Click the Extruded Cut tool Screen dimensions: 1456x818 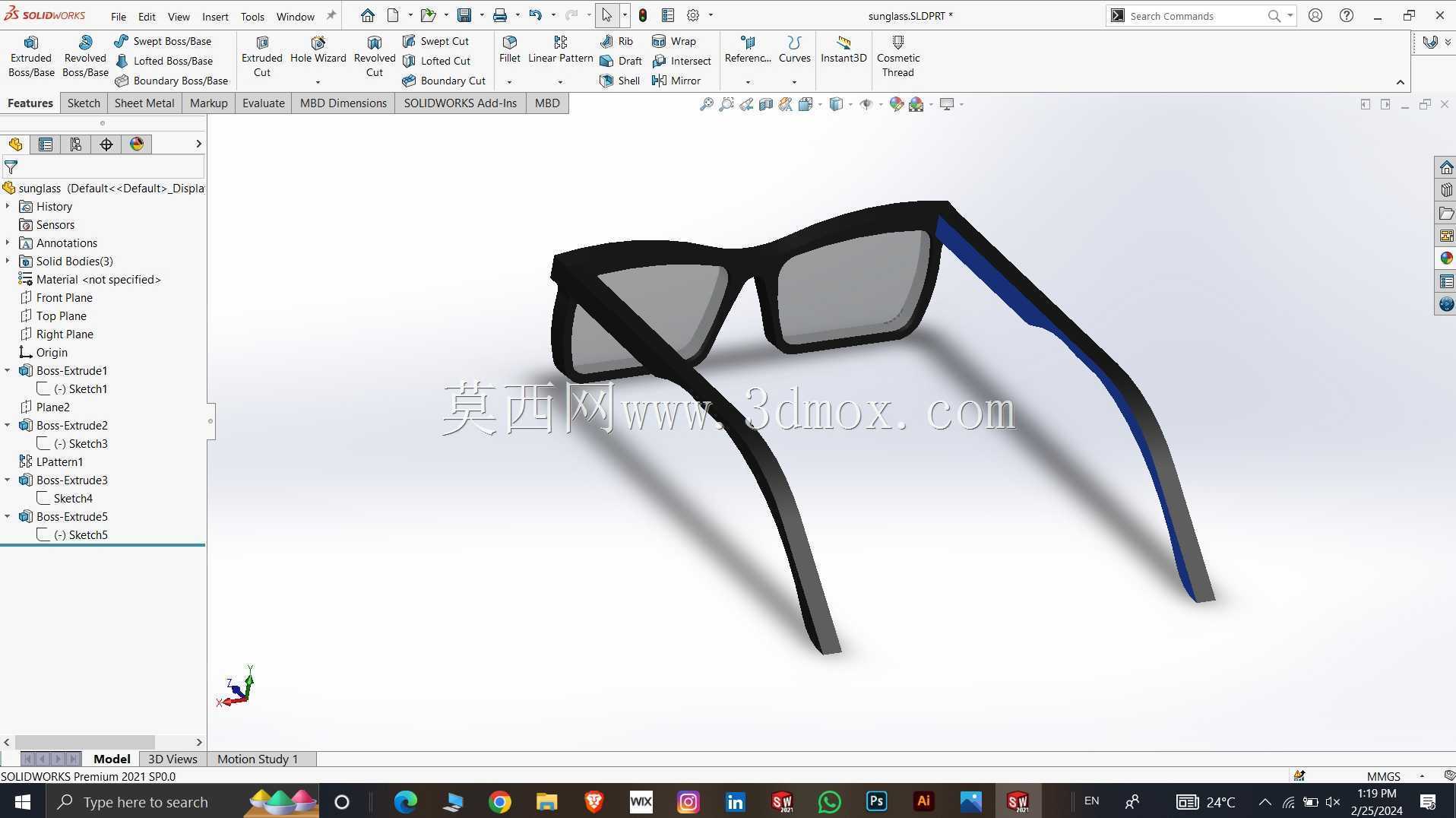coord(262,57)
